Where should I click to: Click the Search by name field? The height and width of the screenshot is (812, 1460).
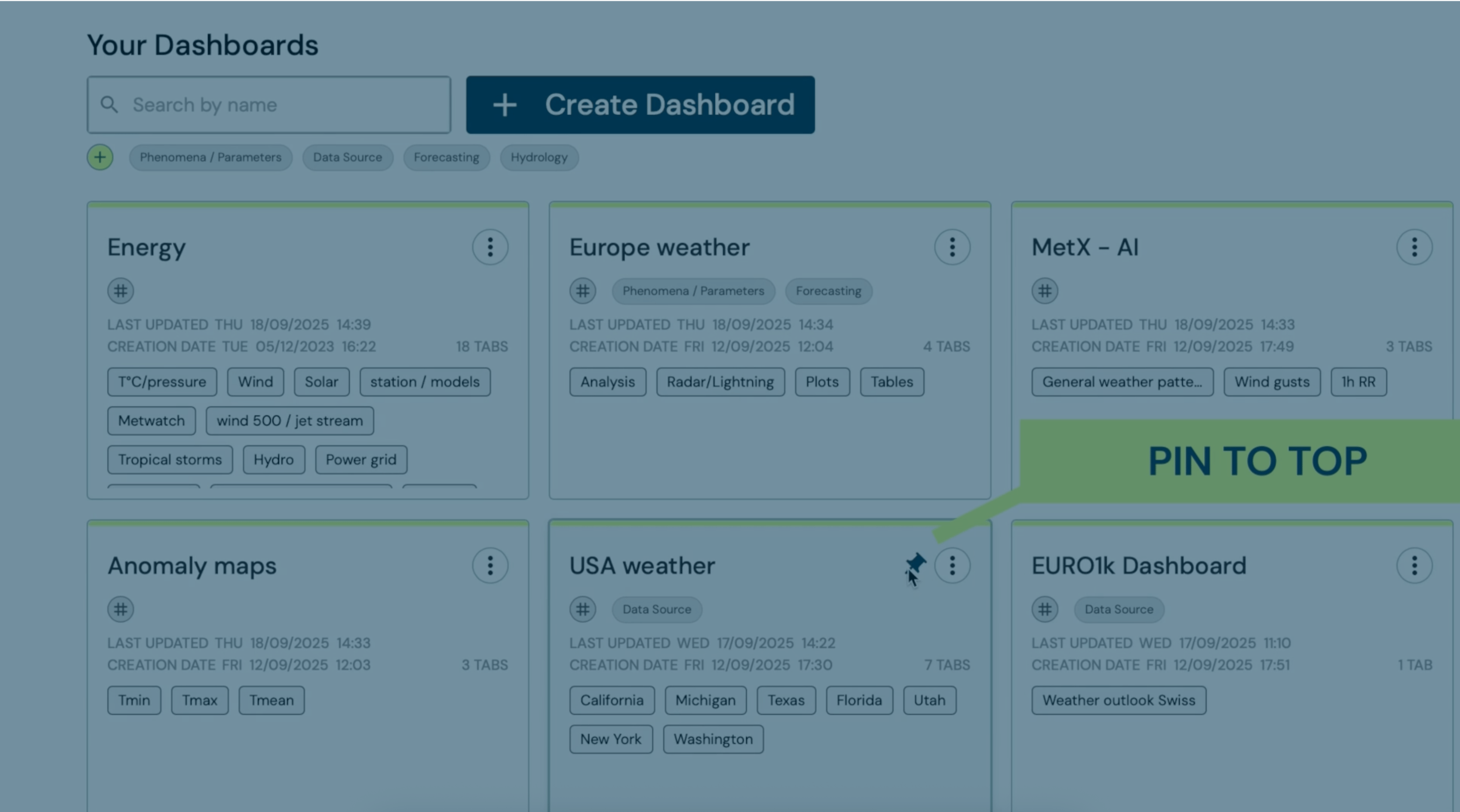[269, 105]
